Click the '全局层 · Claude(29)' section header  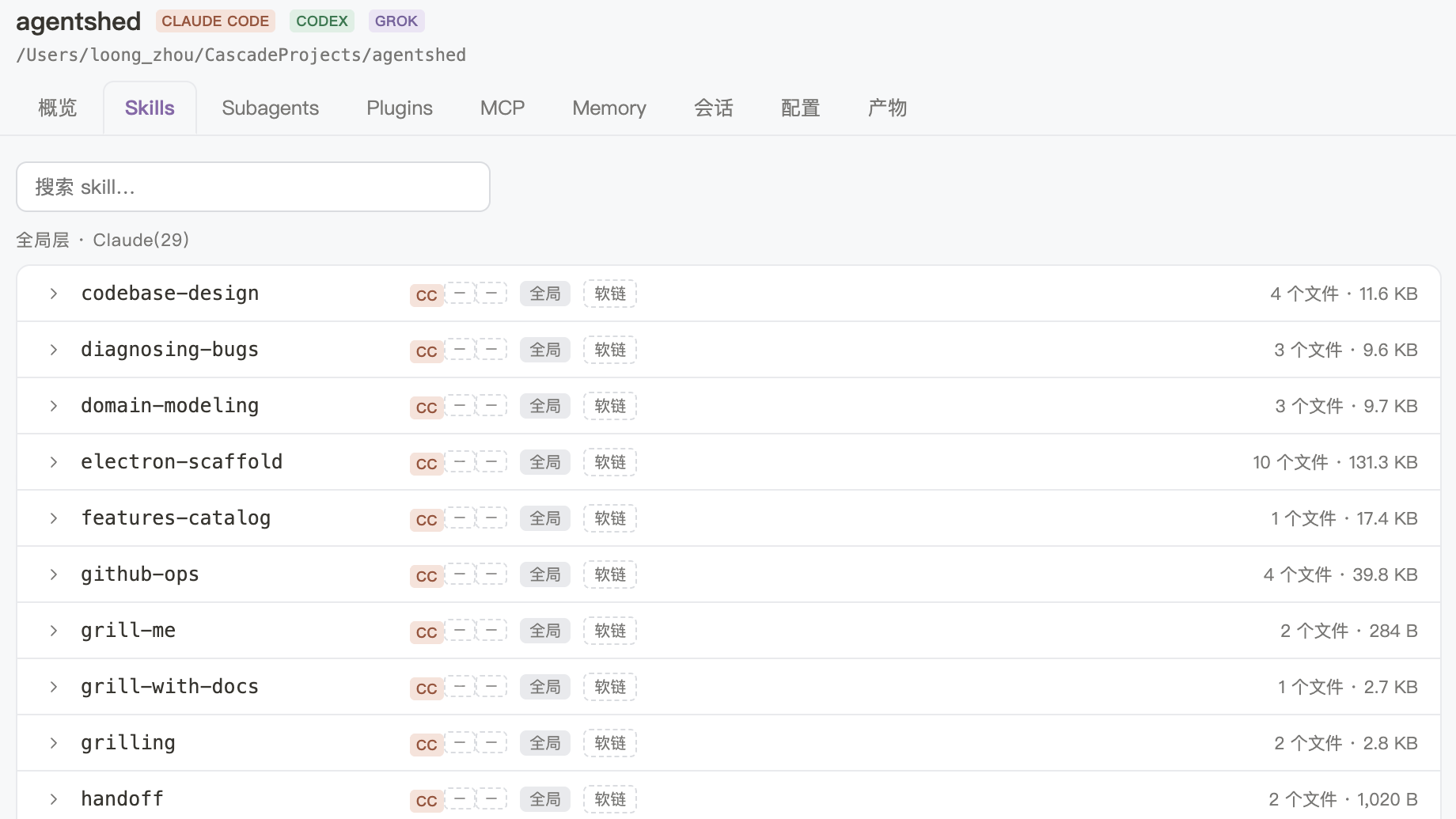tap(103, 240)
